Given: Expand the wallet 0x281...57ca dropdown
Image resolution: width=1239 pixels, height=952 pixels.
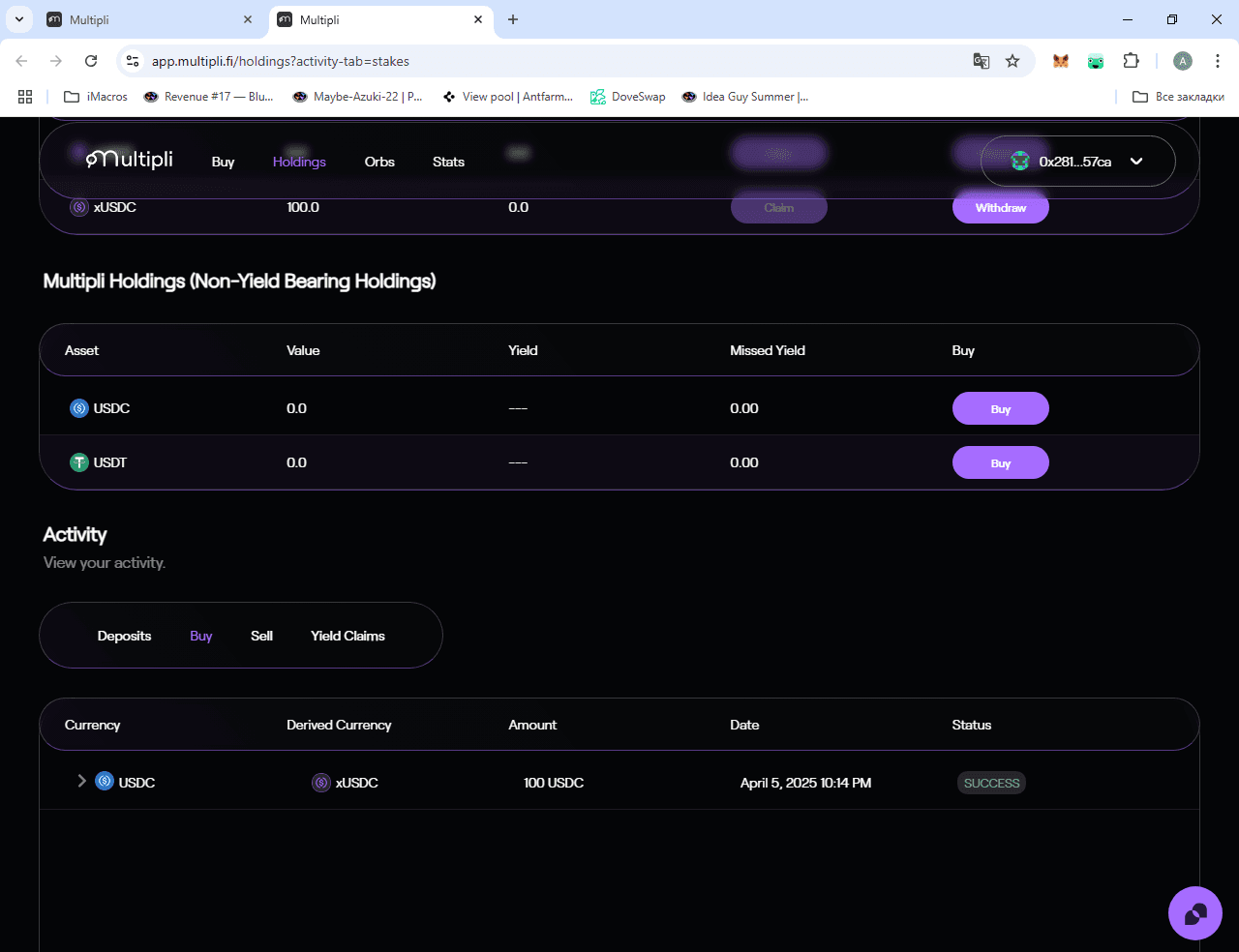Looking at the screenshot, I should click(x=1136, y=162).
